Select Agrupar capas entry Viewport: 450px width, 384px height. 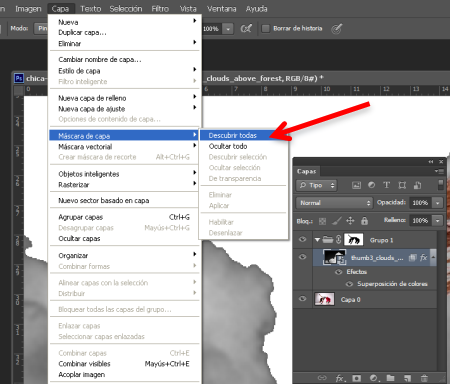point(125,217)
